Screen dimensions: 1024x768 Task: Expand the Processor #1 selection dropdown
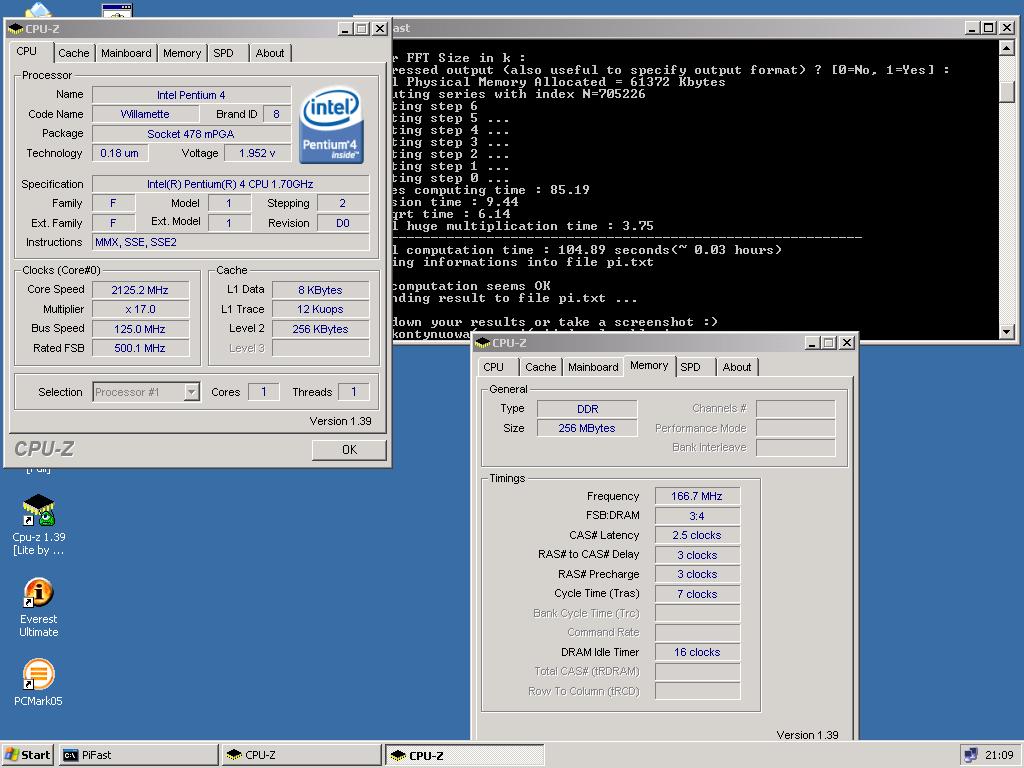click(191, 392)
